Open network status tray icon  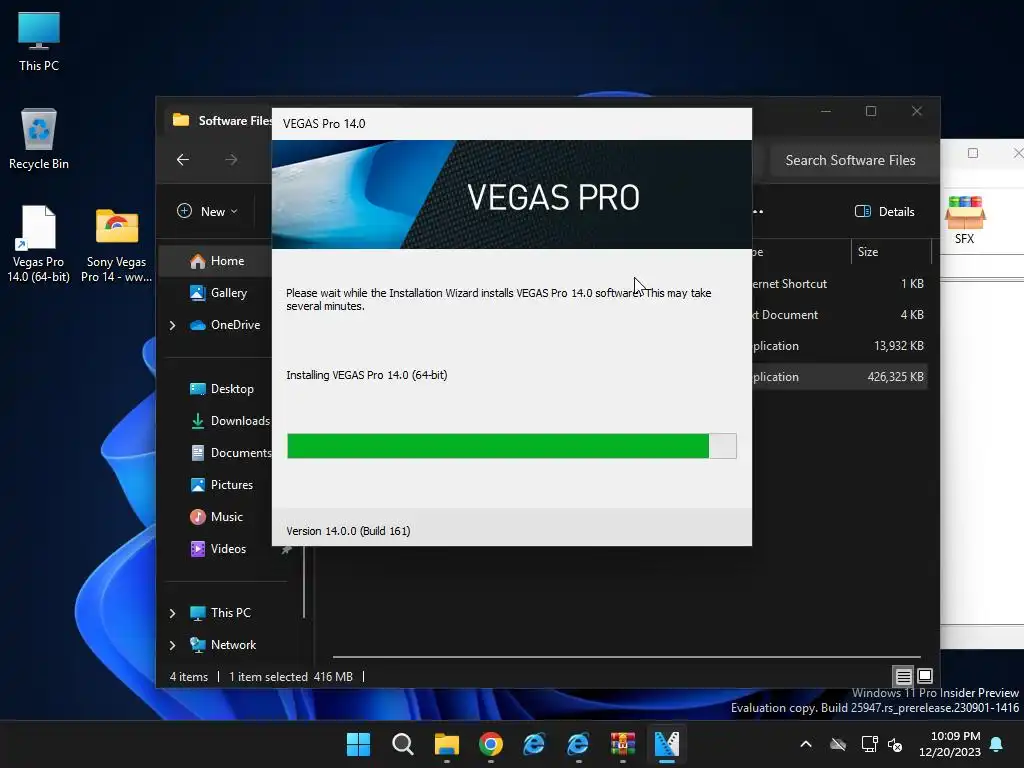pyautogui.click(x=869, y=744)
